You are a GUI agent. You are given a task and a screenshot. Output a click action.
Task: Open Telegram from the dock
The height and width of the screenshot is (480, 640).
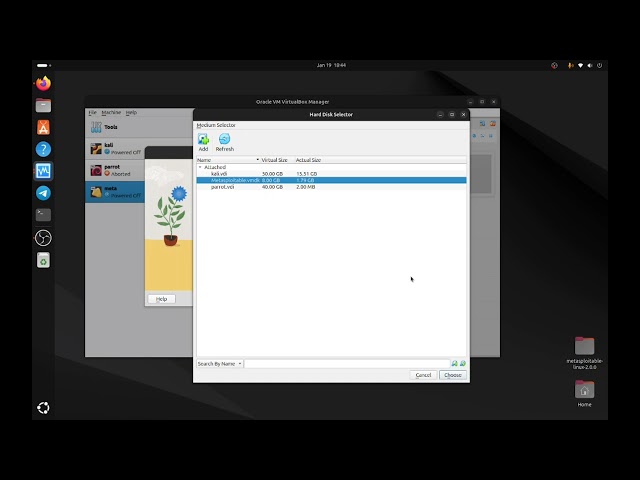43,193
